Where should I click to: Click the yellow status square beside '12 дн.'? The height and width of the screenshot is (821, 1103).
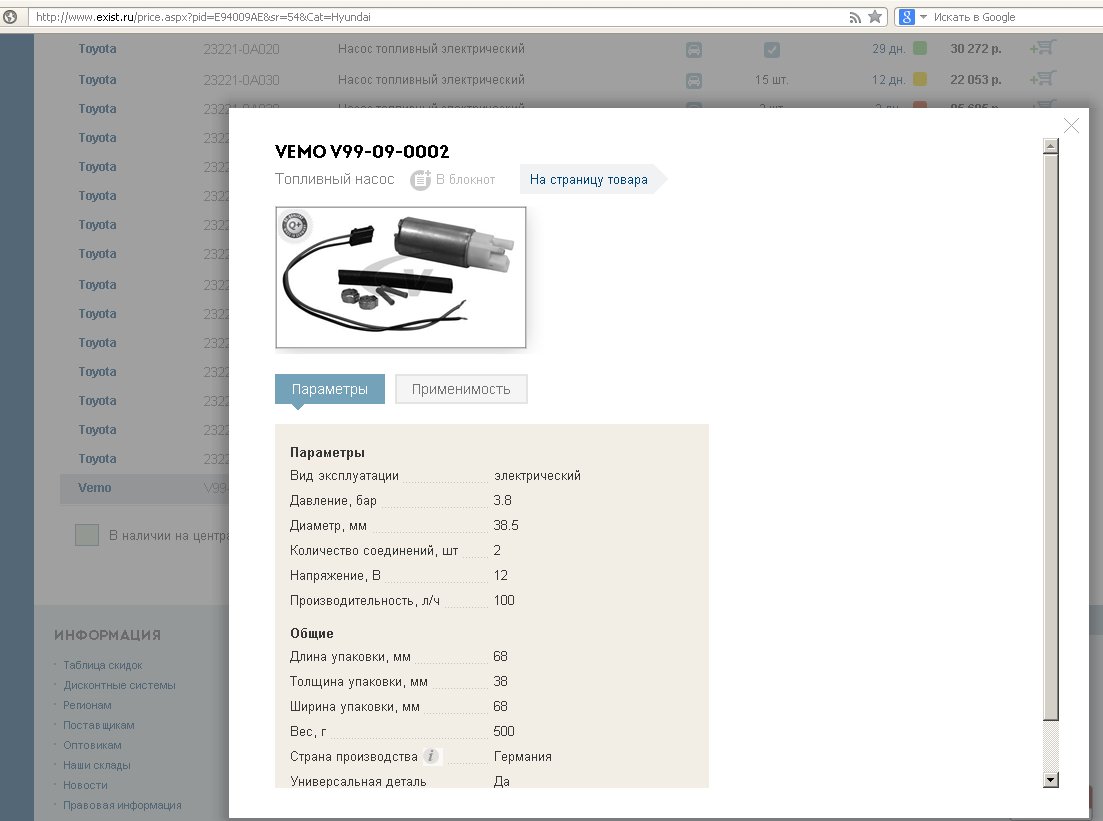pos(919,79)
